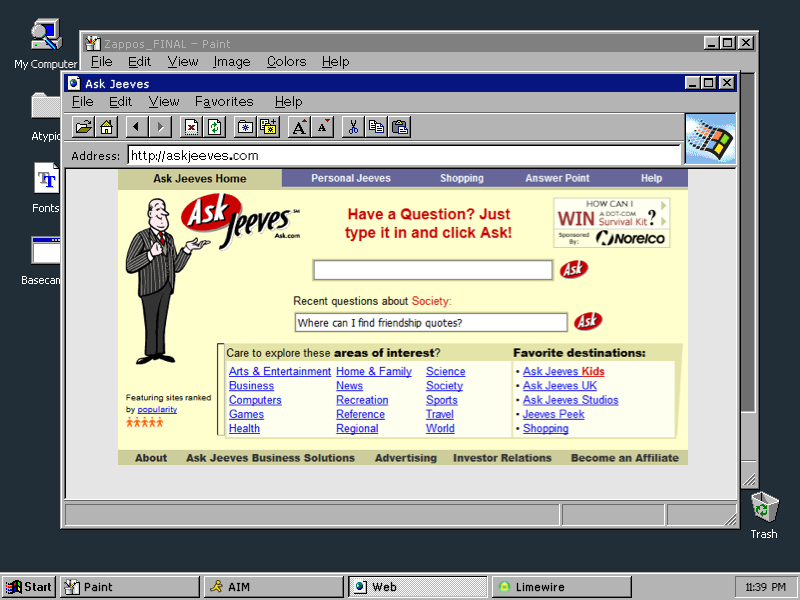
Task: Select the Answer Point tab
Action: point(557,178)
